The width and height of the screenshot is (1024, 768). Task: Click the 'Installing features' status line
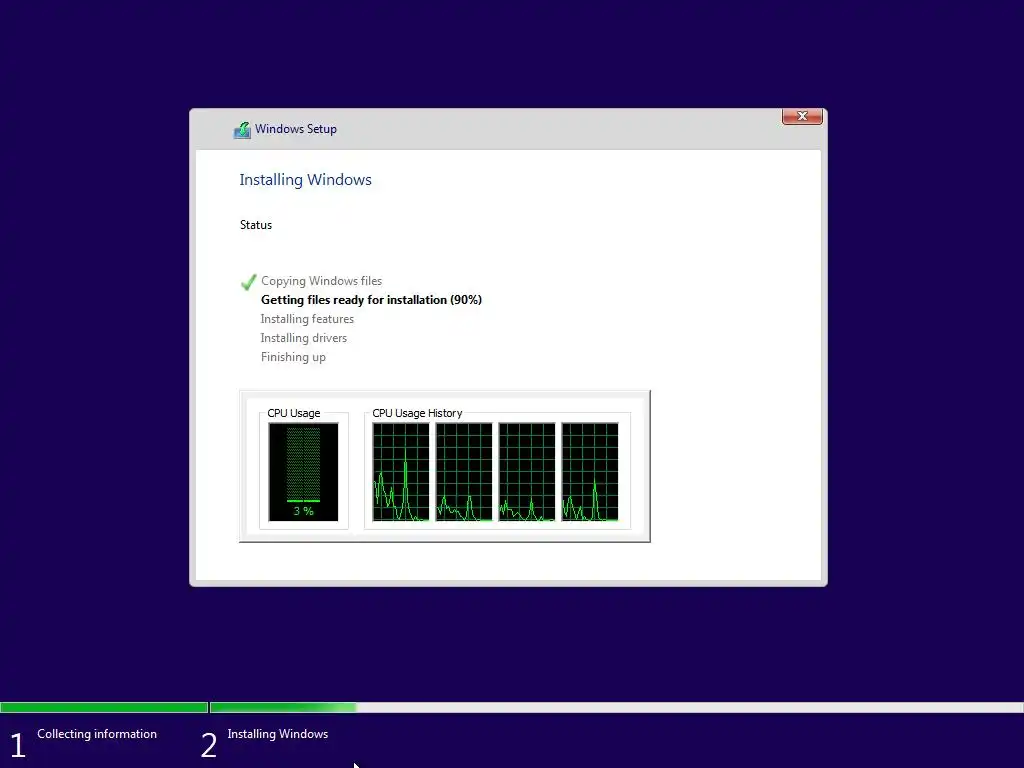tap(307, 319)
